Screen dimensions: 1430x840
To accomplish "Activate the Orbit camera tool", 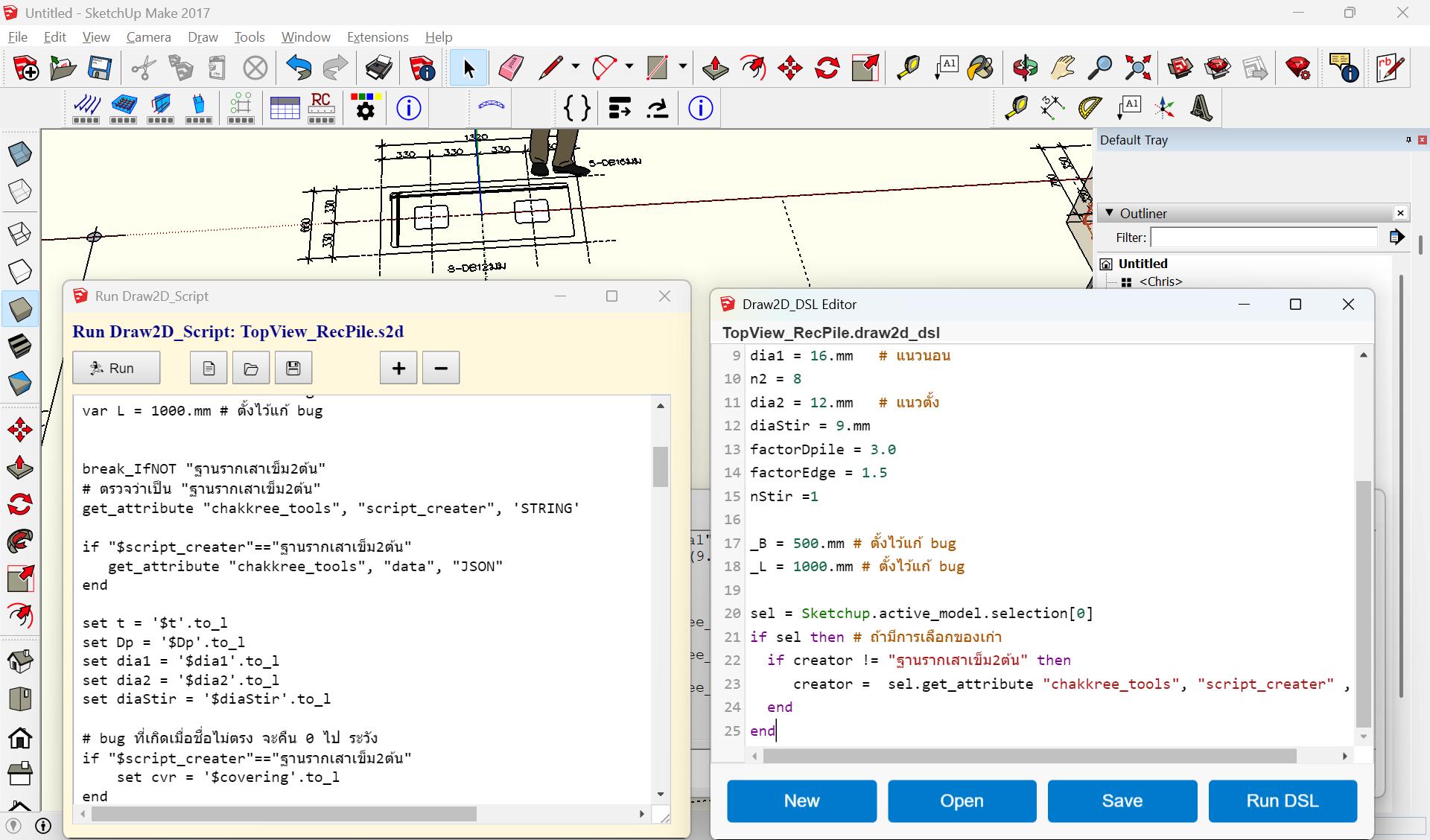I will [1026, 69].
